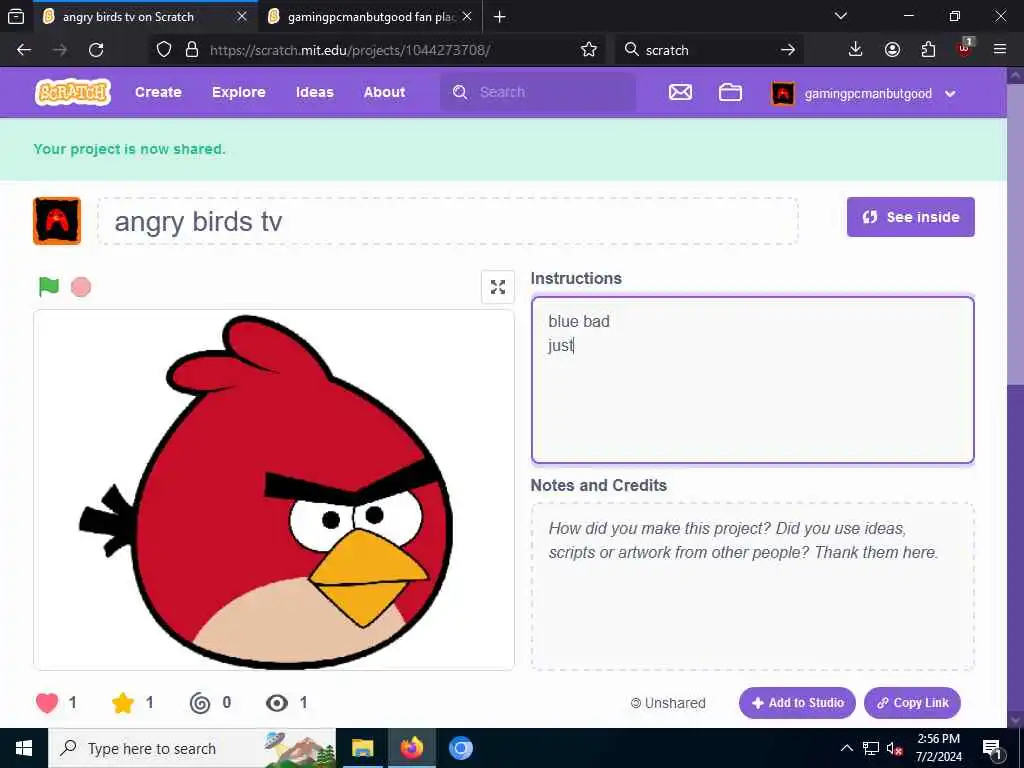The image size is (1024, 768).
Task: Click the Windows taskbar search box
Action: pos(192,748)
